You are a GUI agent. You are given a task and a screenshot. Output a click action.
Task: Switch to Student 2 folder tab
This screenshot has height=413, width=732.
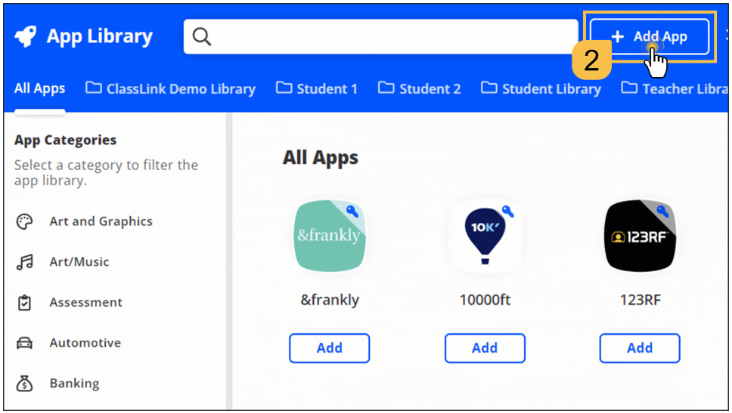pyautogui.click(x=420, y=88)
